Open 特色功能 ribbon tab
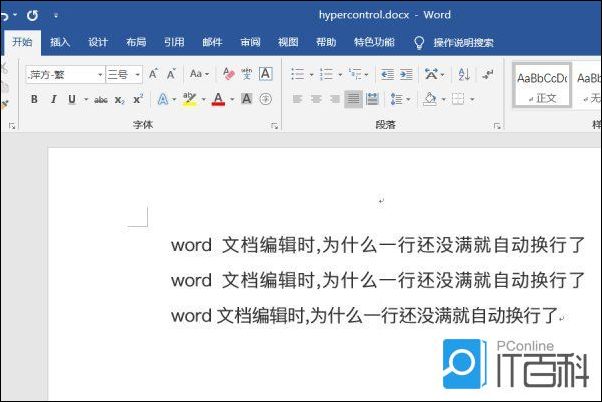 pos(374,42)
